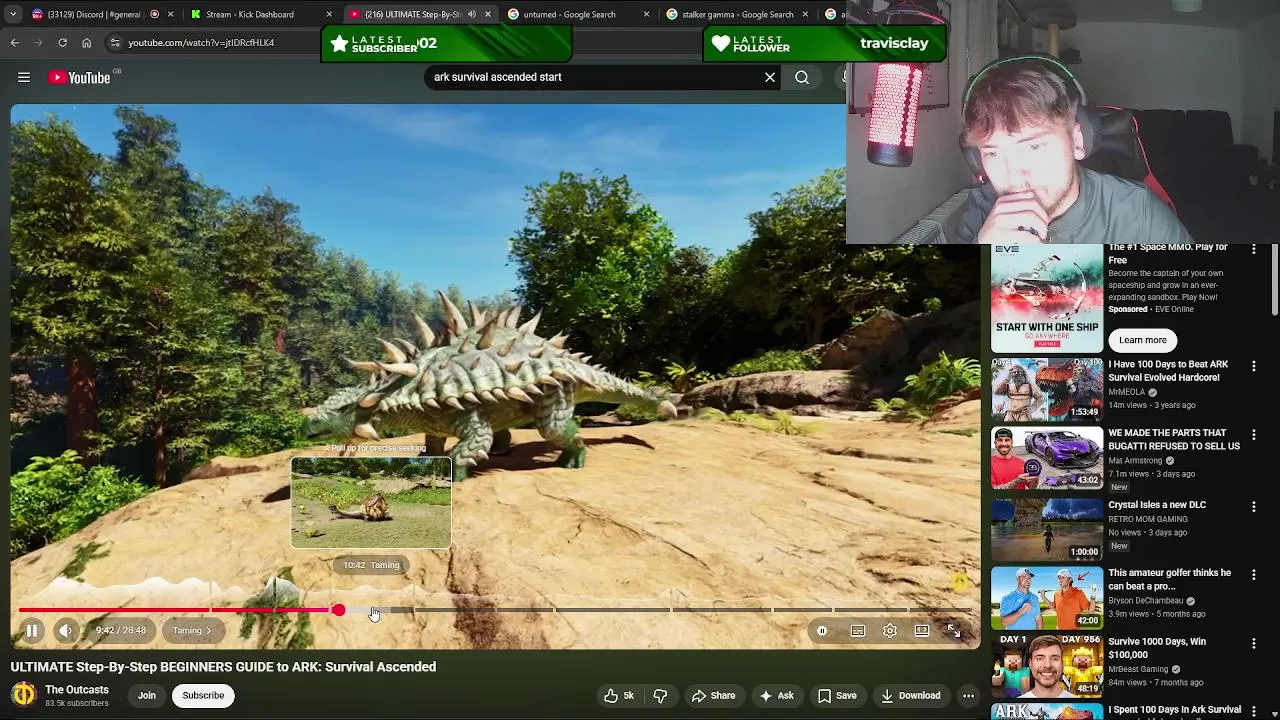Screen dimensions: 1280x720
Task: Pause the video with the pause button
Action: click(x=32, y=631)
